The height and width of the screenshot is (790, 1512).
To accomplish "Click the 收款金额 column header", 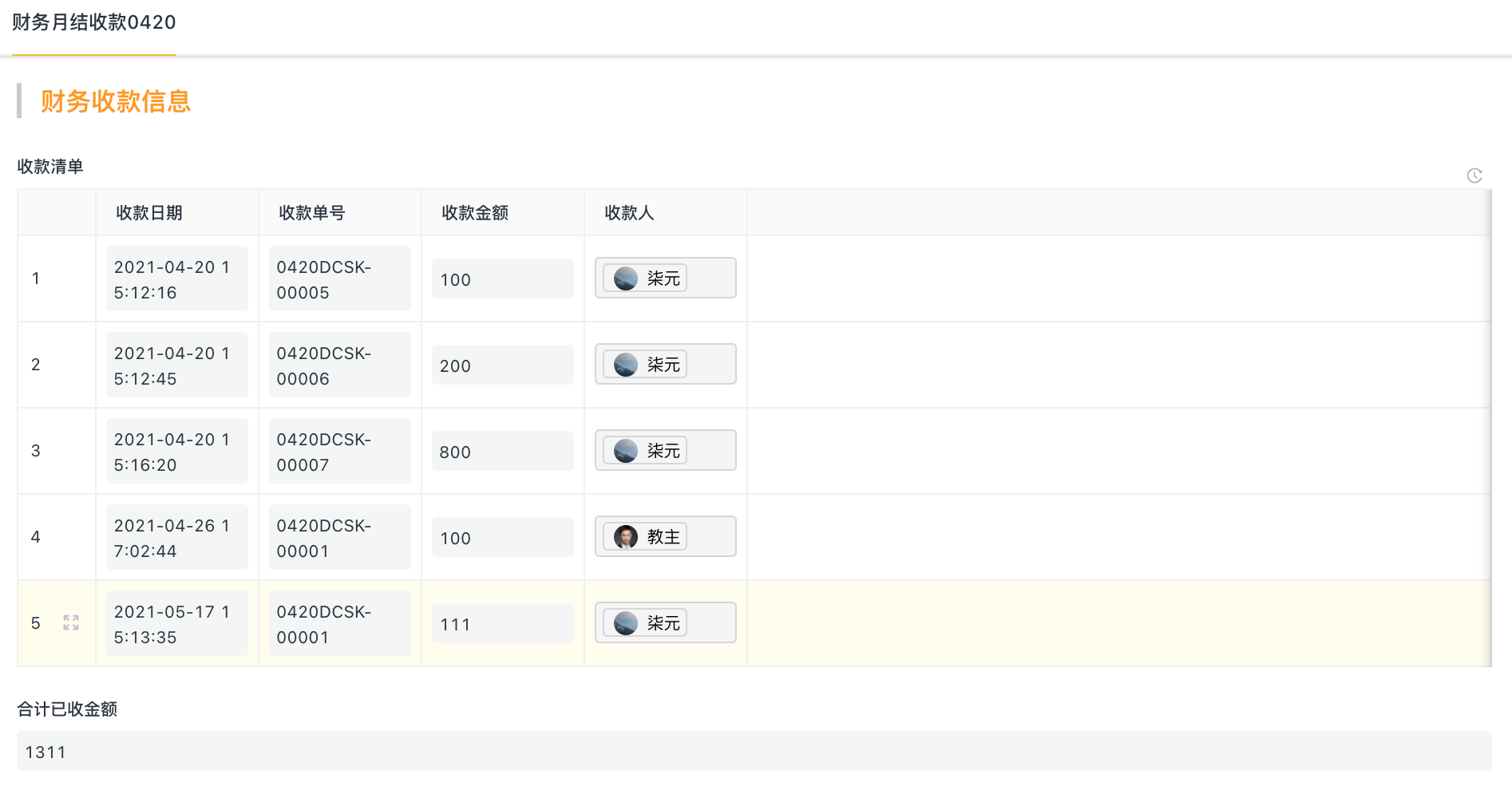I will 475,213.
